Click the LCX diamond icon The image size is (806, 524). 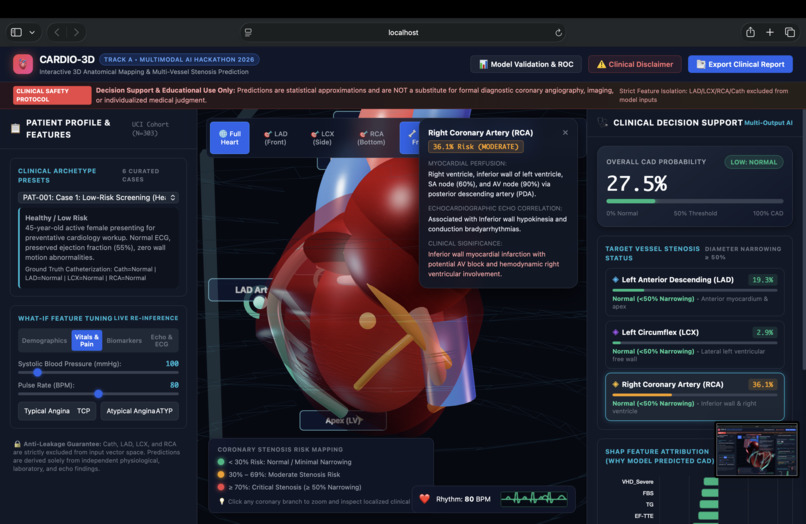point(615,332)
